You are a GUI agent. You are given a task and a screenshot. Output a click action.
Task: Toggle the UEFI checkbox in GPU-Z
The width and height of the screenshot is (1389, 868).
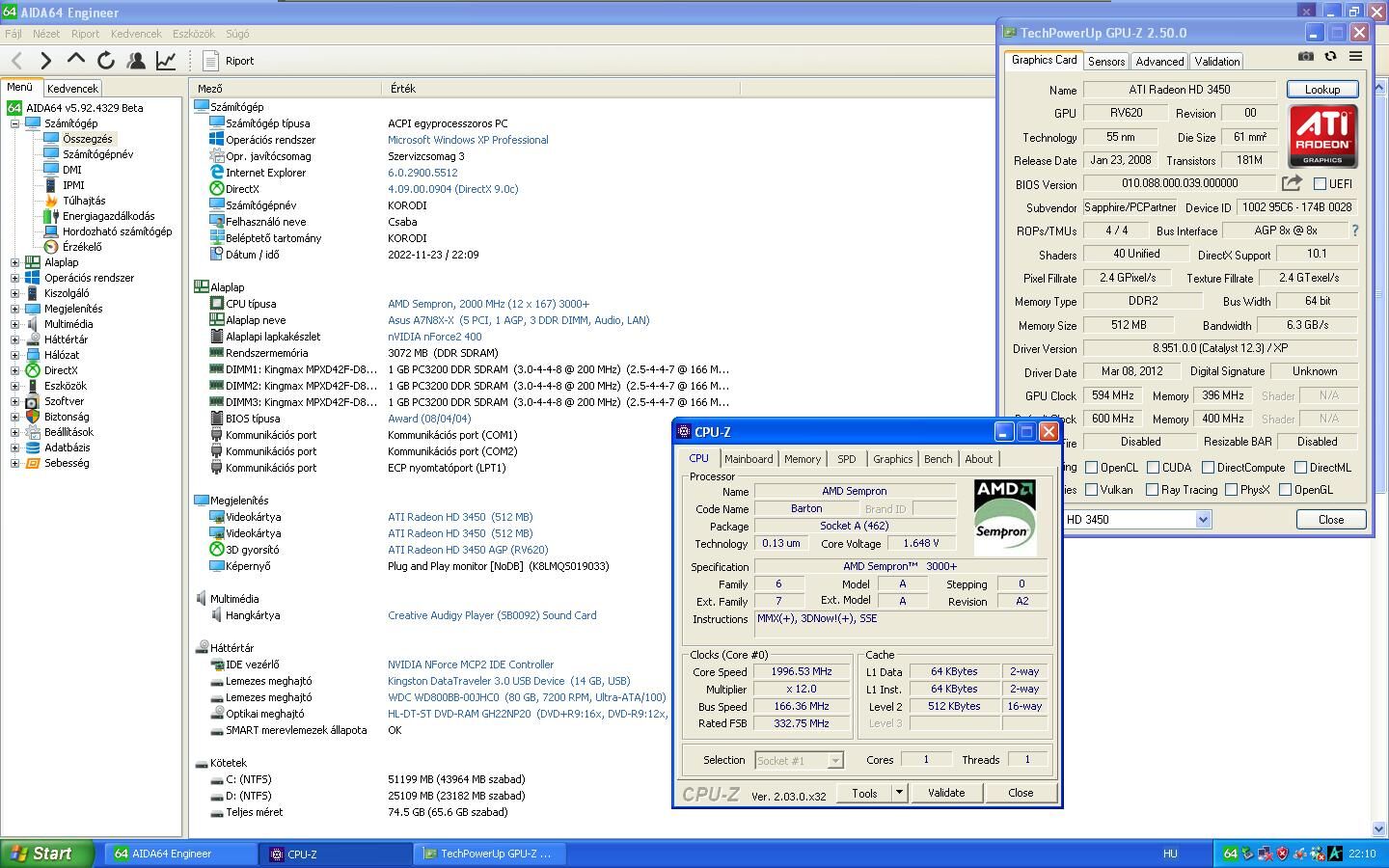(1320, 183)
